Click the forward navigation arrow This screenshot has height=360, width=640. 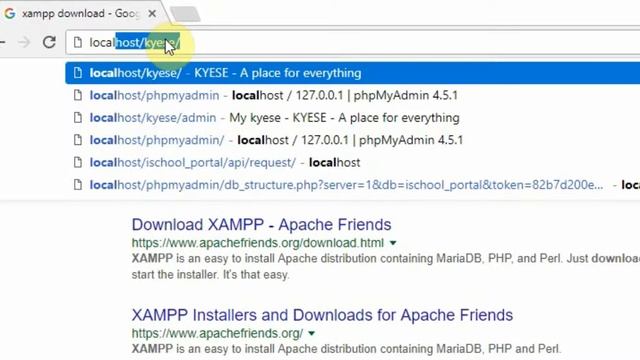click(24, 42)
